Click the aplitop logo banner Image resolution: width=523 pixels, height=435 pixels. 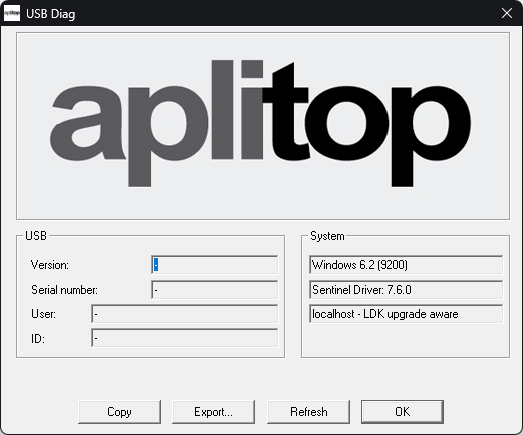click(x=263, y=126)
